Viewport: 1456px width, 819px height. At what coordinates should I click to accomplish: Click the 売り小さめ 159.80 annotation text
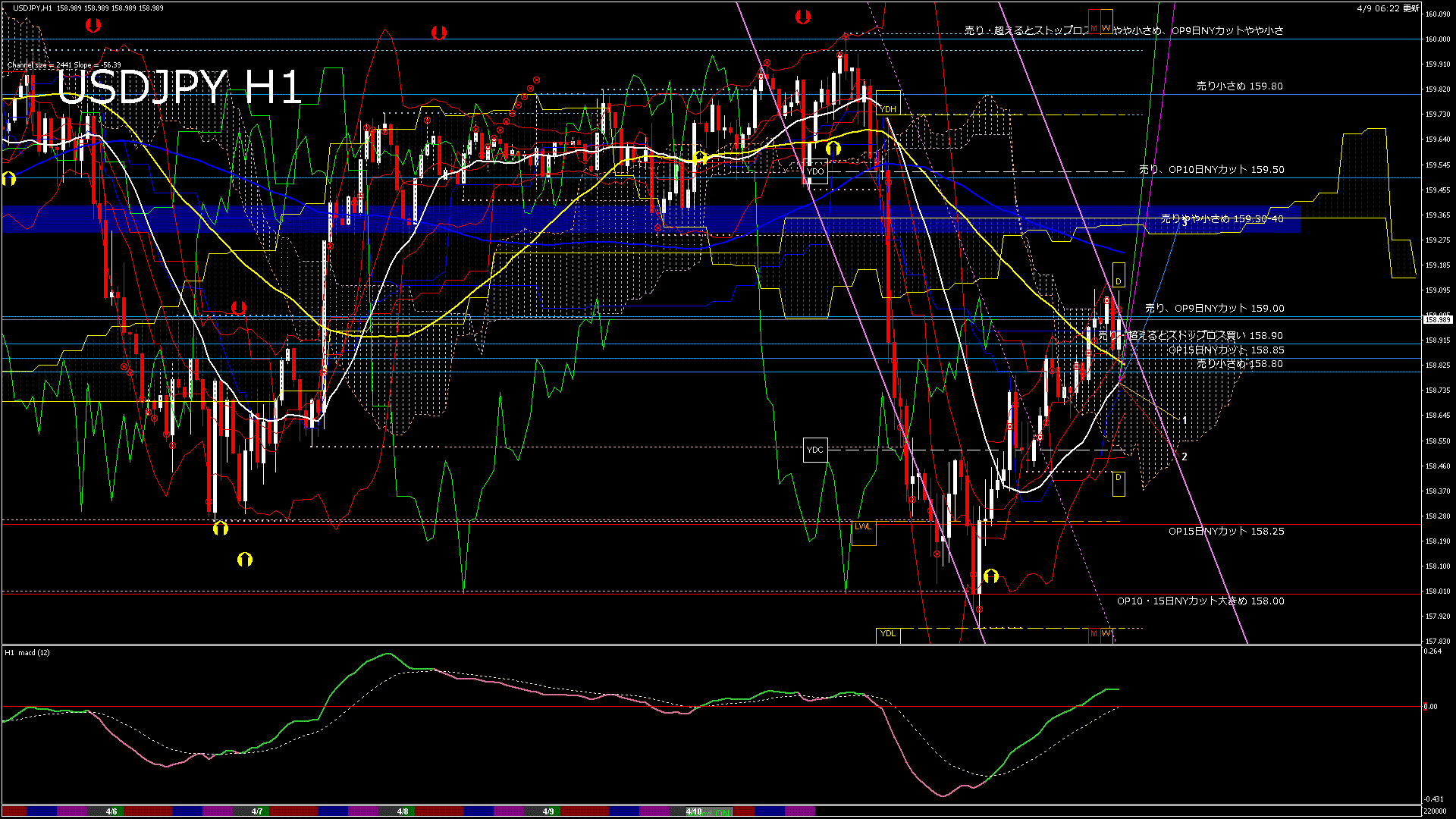pyautogui.click(x=1238, y=86)
